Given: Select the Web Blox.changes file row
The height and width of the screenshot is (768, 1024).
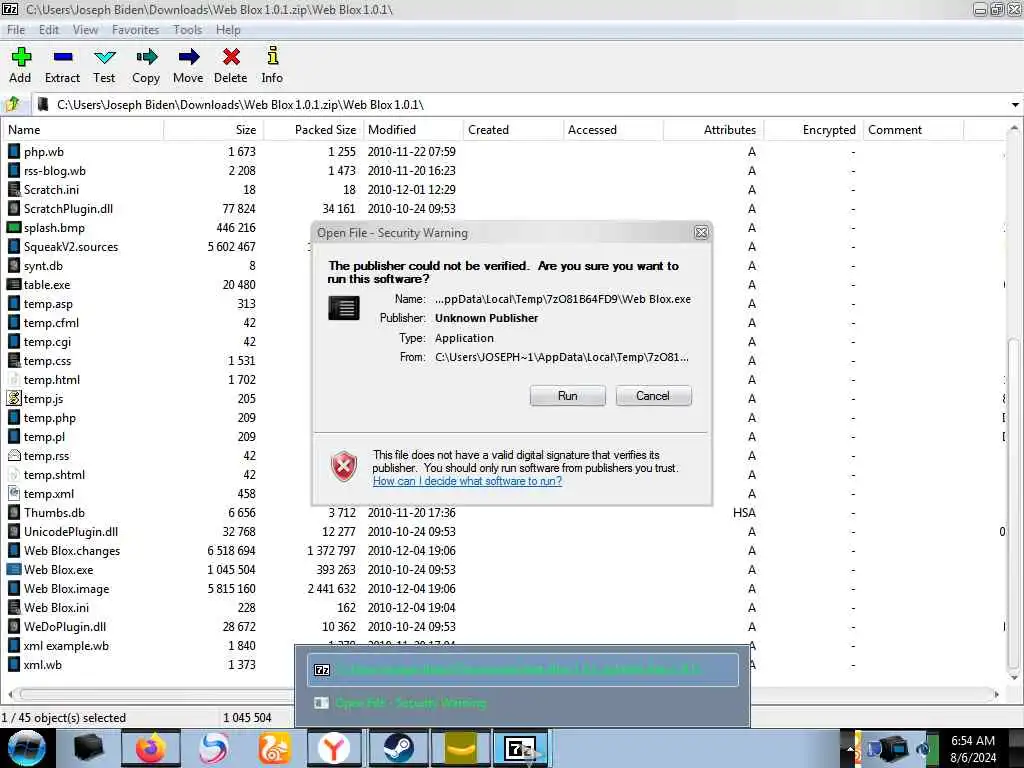Looking at the screenshot, I should point(503,551).
